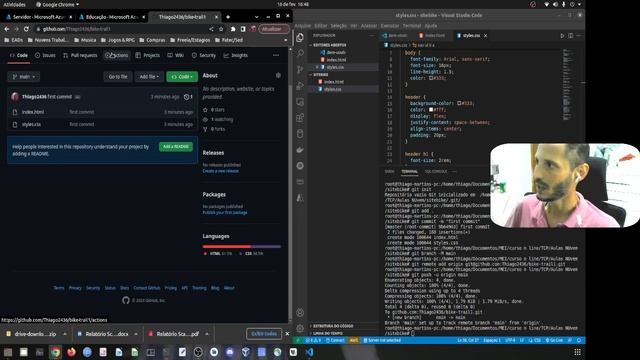Open index.html file in GitHub file list

(33, 112)
